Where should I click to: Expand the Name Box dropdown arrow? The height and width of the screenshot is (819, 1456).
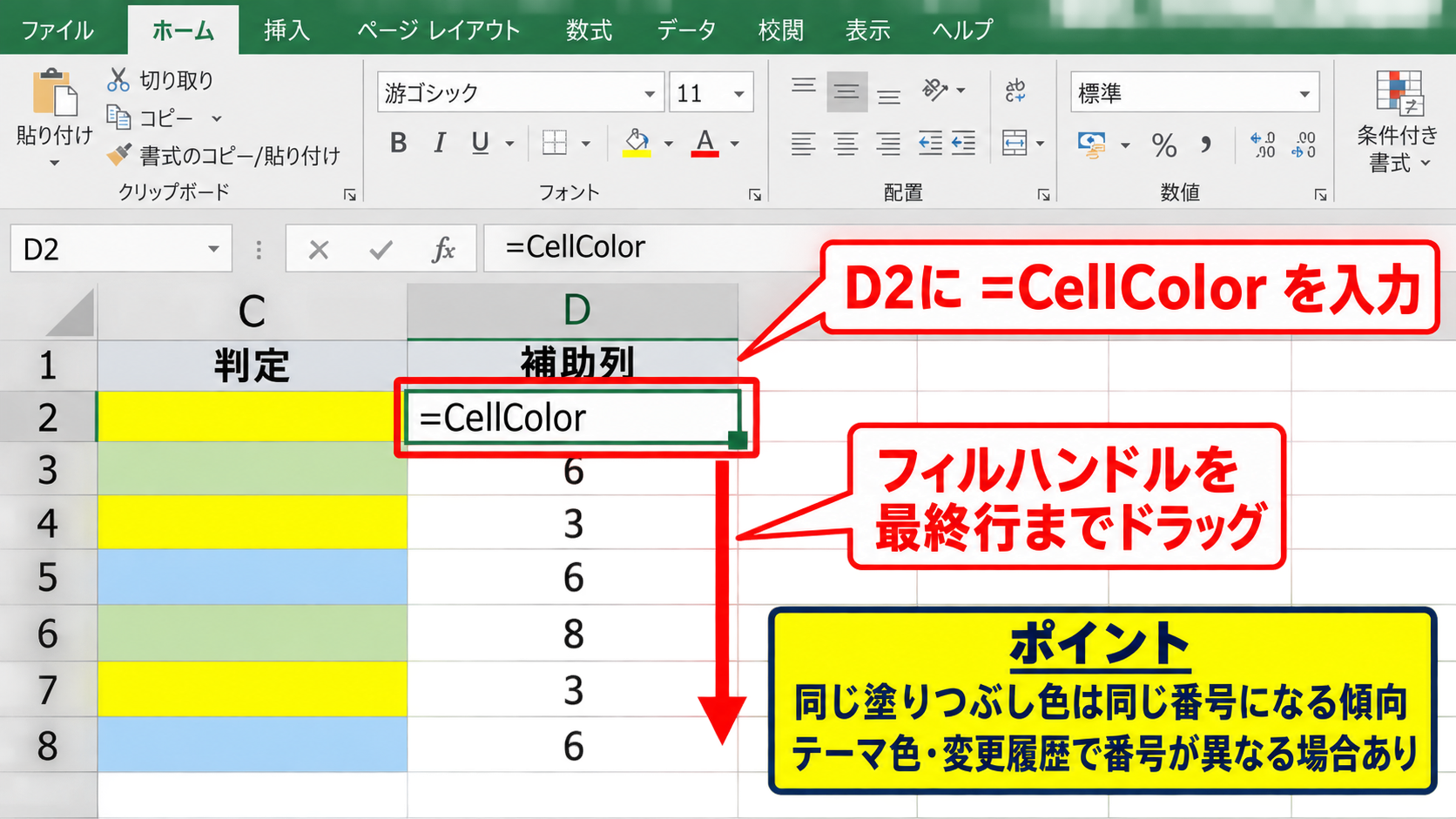(x=213, y=249)
